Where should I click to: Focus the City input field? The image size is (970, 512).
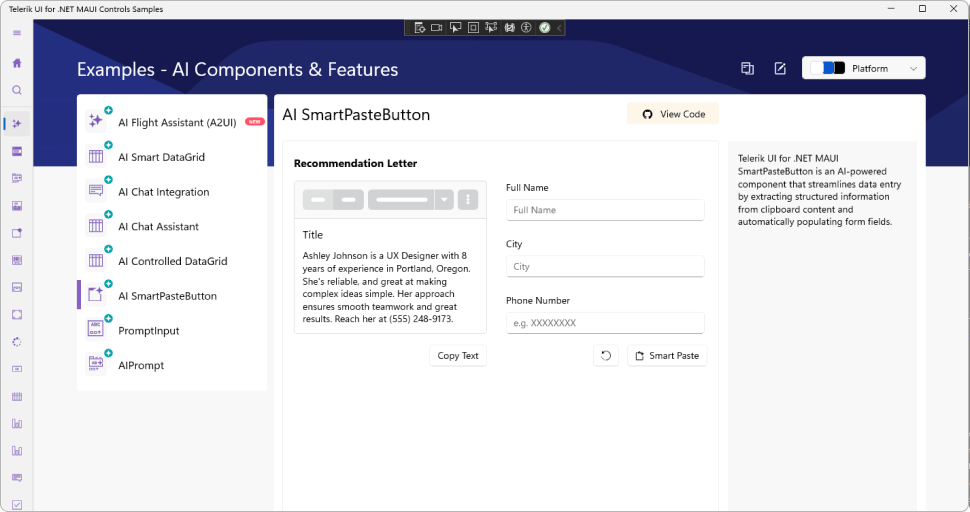click(605, 267)
